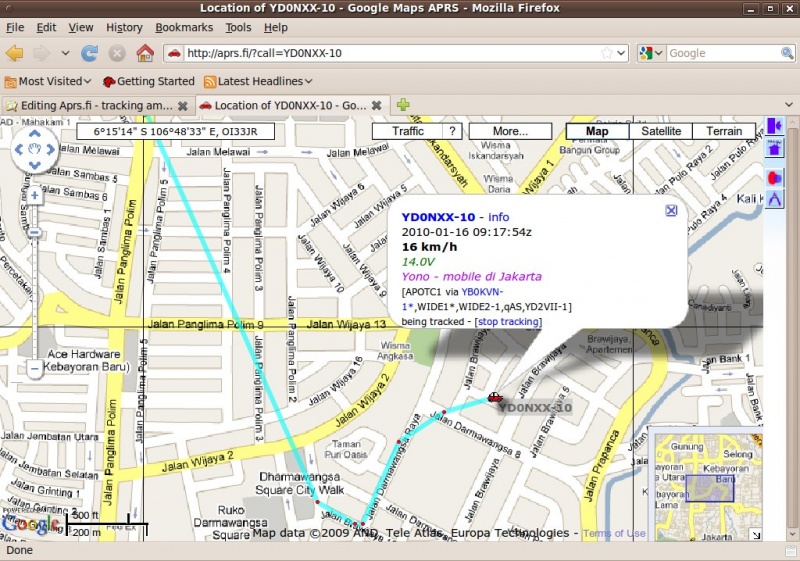Open the More... map options button

tap(510, 131)
